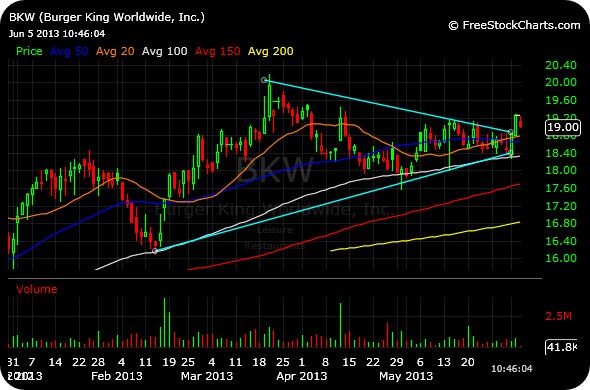
Task: Click the 41.8K volume value box
Action: (x=561, y=347)
